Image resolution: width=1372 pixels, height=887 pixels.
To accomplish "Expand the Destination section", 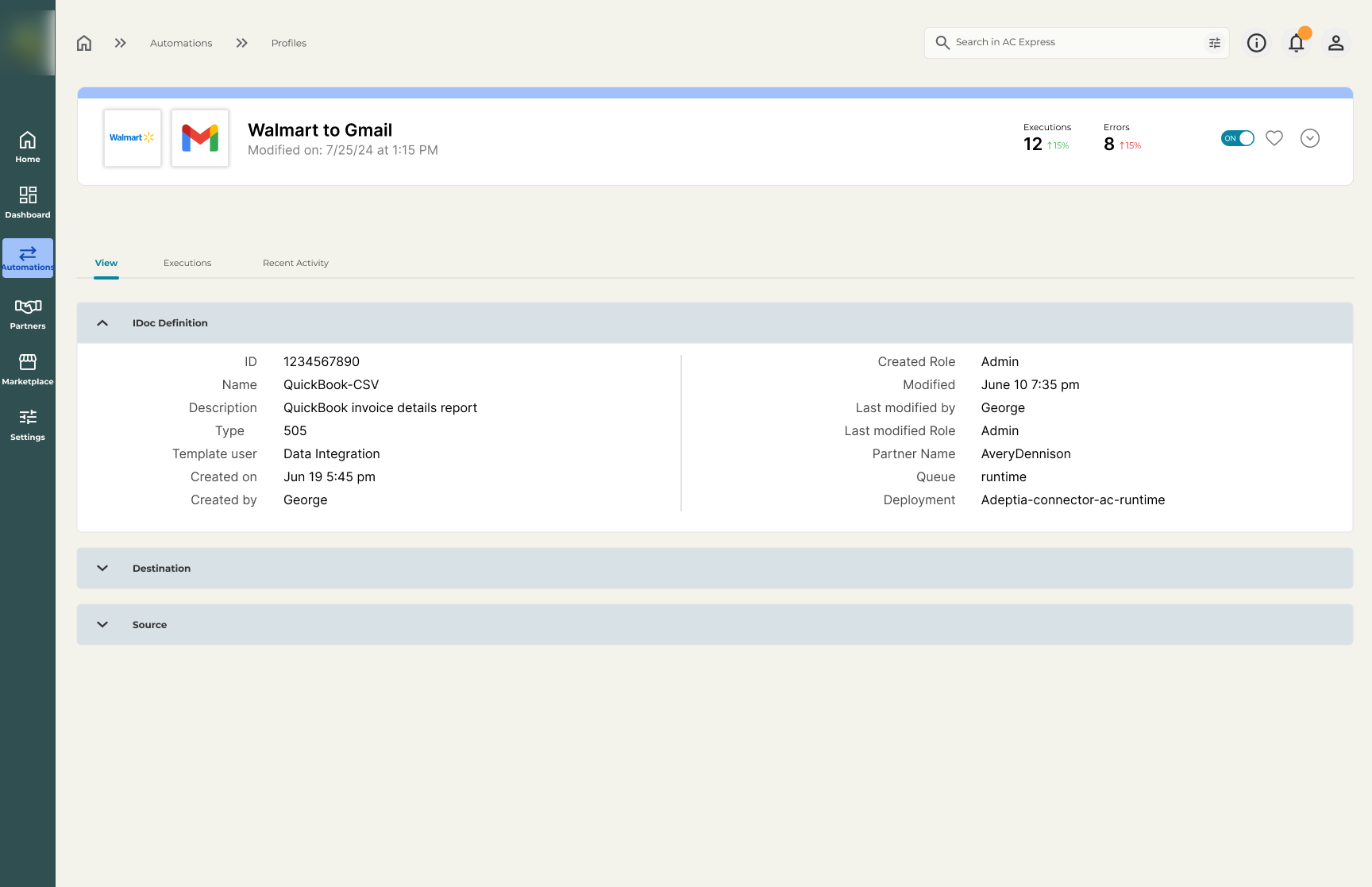I will tap(102, 569).
